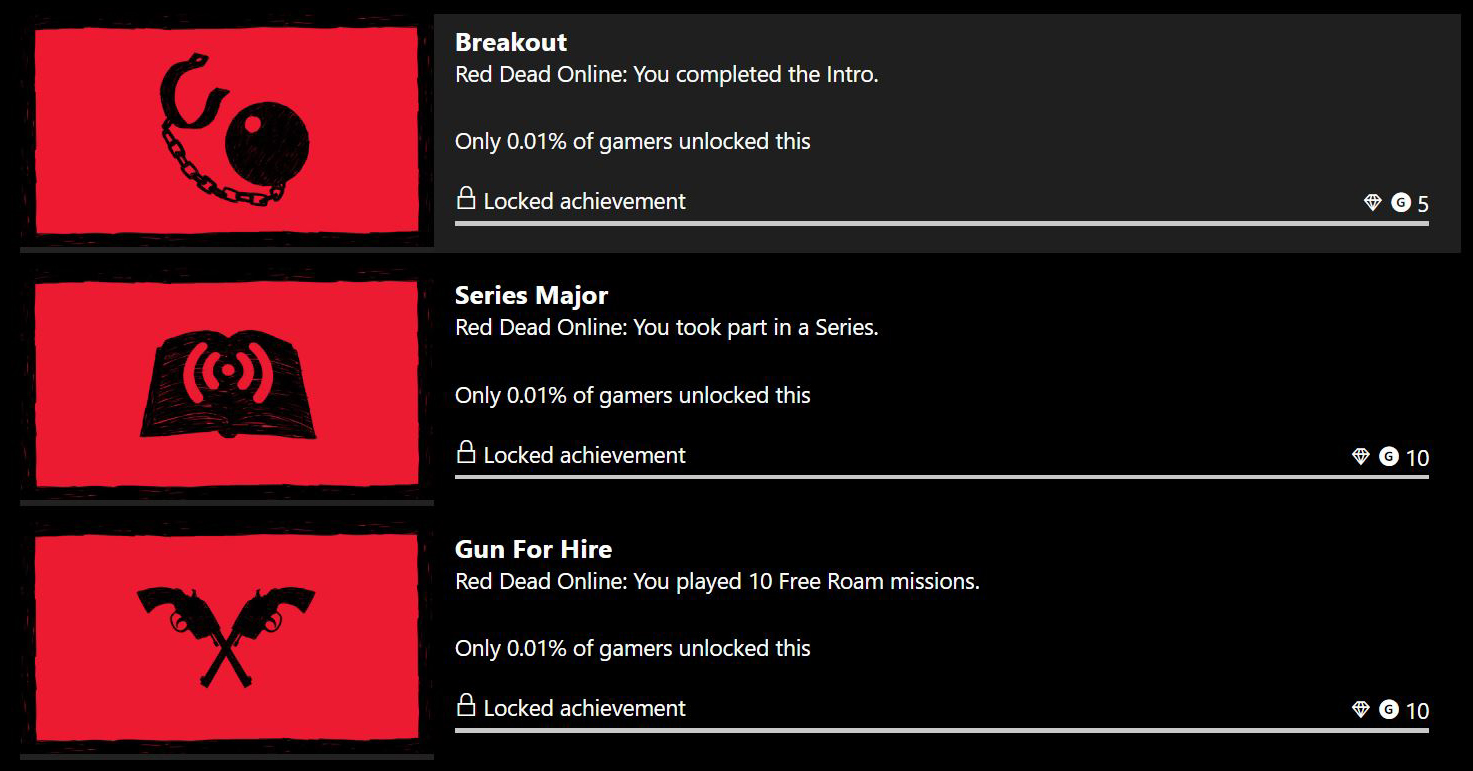1473x771 pixels.
Task: Open the Breakout ball-and-chain achievement image
Action: coord(227,131)
